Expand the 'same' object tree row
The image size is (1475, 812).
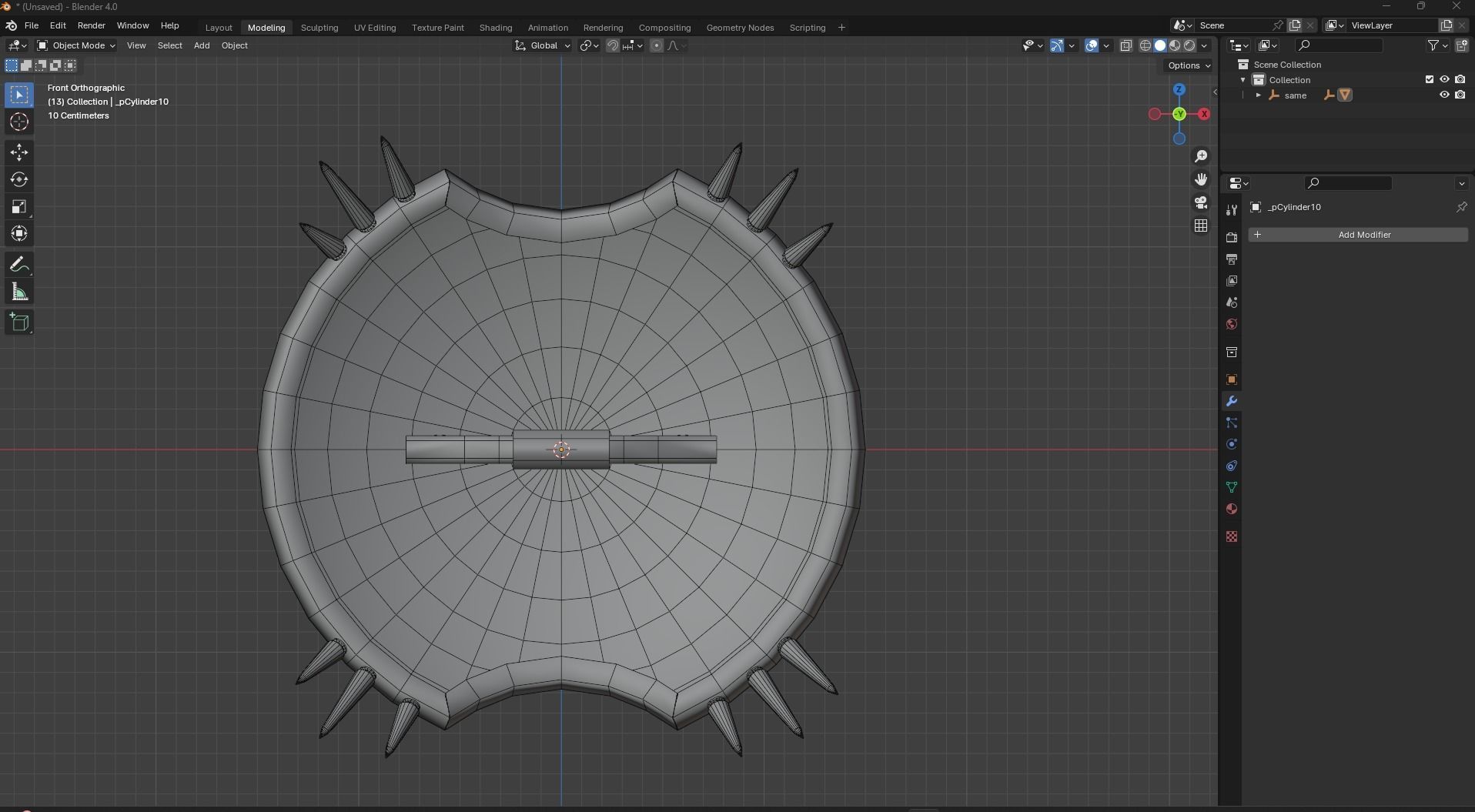1258,95
